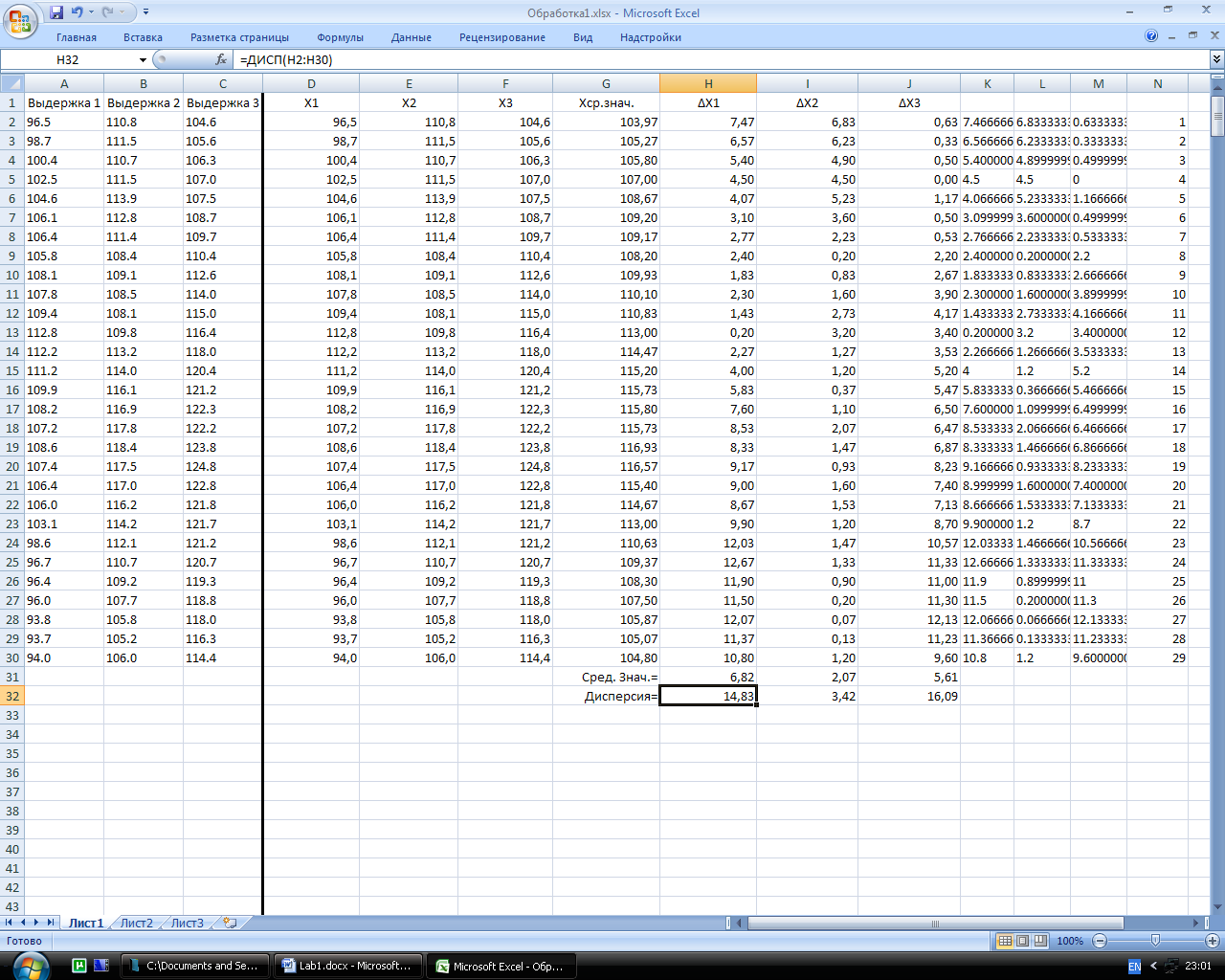Image resolution: width=1225 pixels, height=980 pixels.
Task: Toggle EN language indicator in tray
Action: (x=1134, y=967)
